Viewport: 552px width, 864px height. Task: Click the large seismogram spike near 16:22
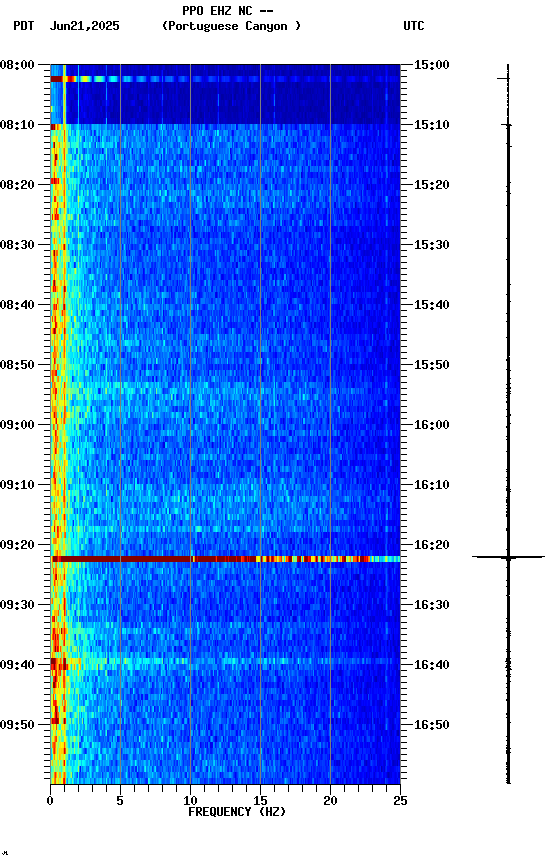[x=508, y=557]
